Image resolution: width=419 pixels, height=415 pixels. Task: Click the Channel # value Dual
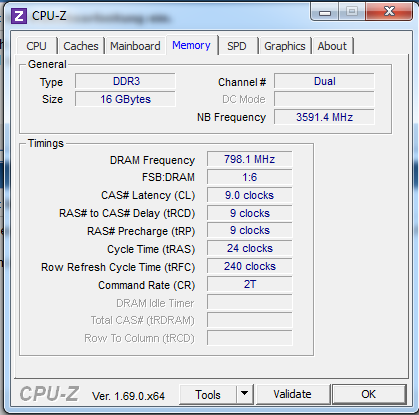coord(324,81)
